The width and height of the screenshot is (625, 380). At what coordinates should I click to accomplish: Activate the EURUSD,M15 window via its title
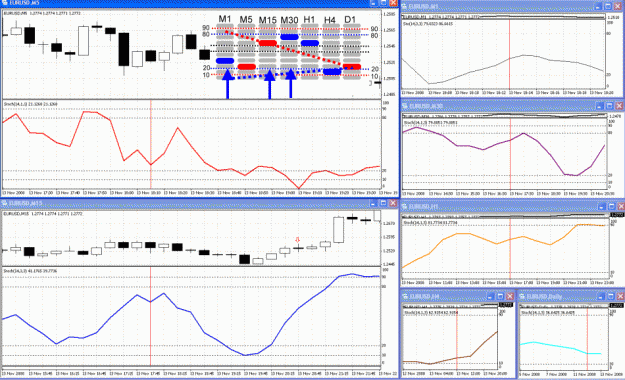pyautogui.click(x=26, y=203)
